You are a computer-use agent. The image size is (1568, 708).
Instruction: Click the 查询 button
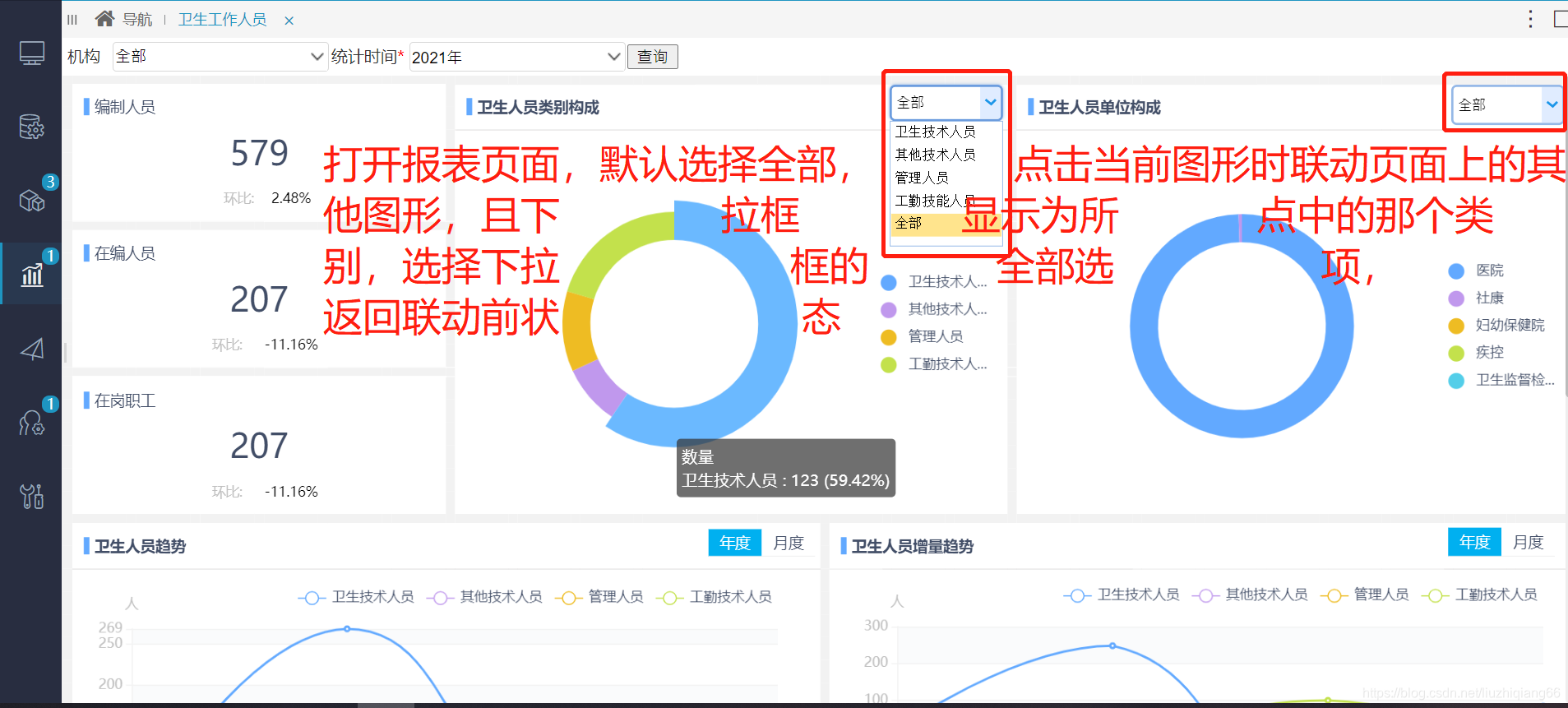(x=653, y=57)
